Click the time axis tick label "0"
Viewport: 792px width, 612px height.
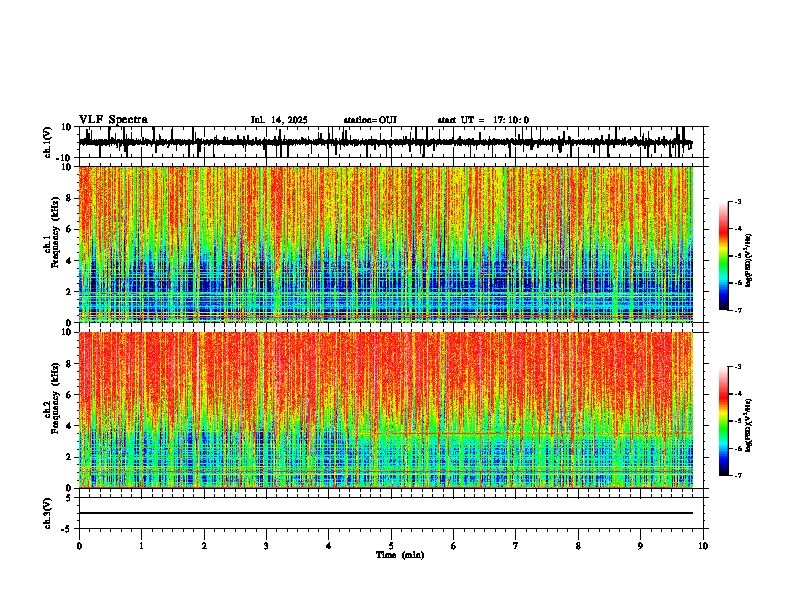pyautogui.click(x=79, y=546)
